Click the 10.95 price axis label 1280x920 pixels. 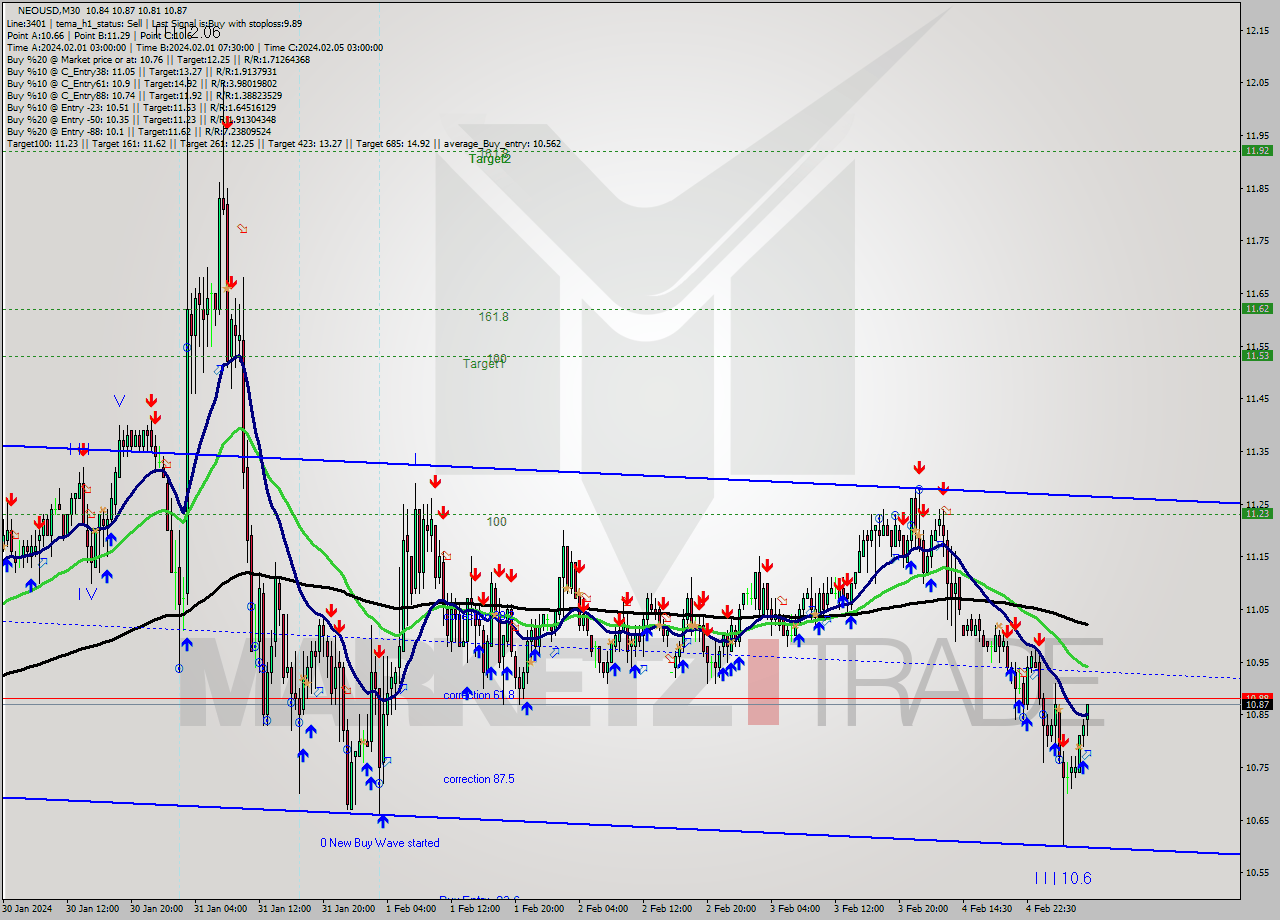(x=1257, y=662)
